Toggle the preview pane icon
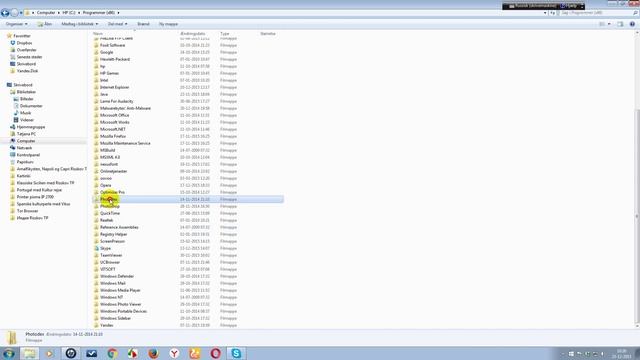 tap(620, 24)
